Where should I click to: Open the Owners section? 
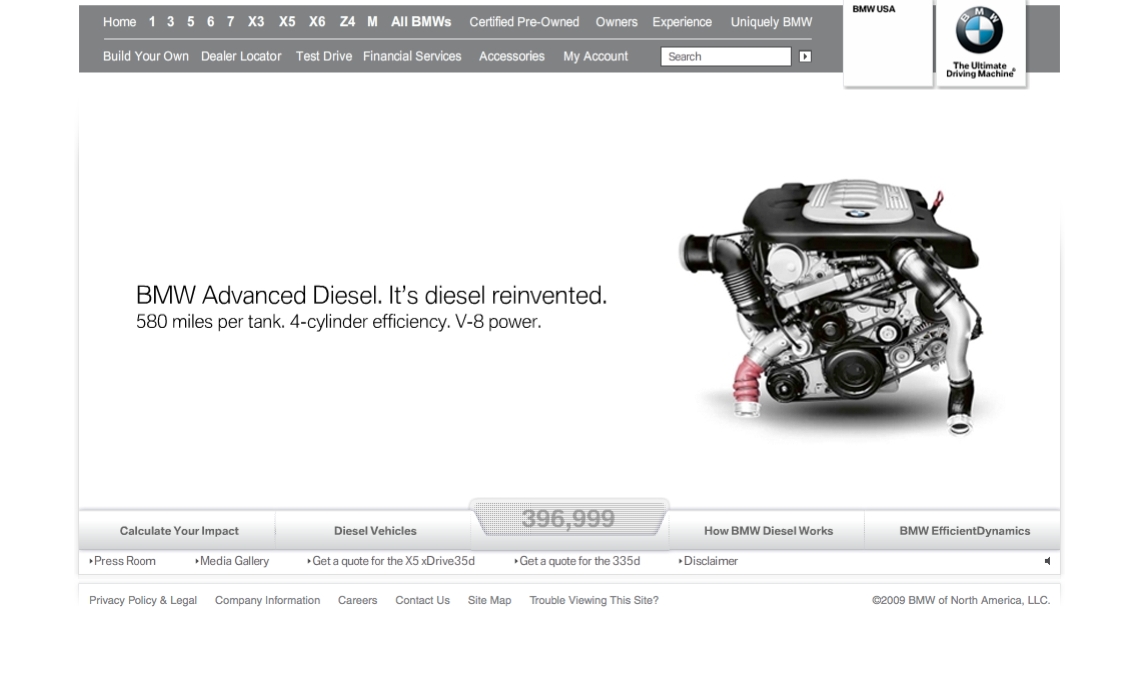coord(617,22)
